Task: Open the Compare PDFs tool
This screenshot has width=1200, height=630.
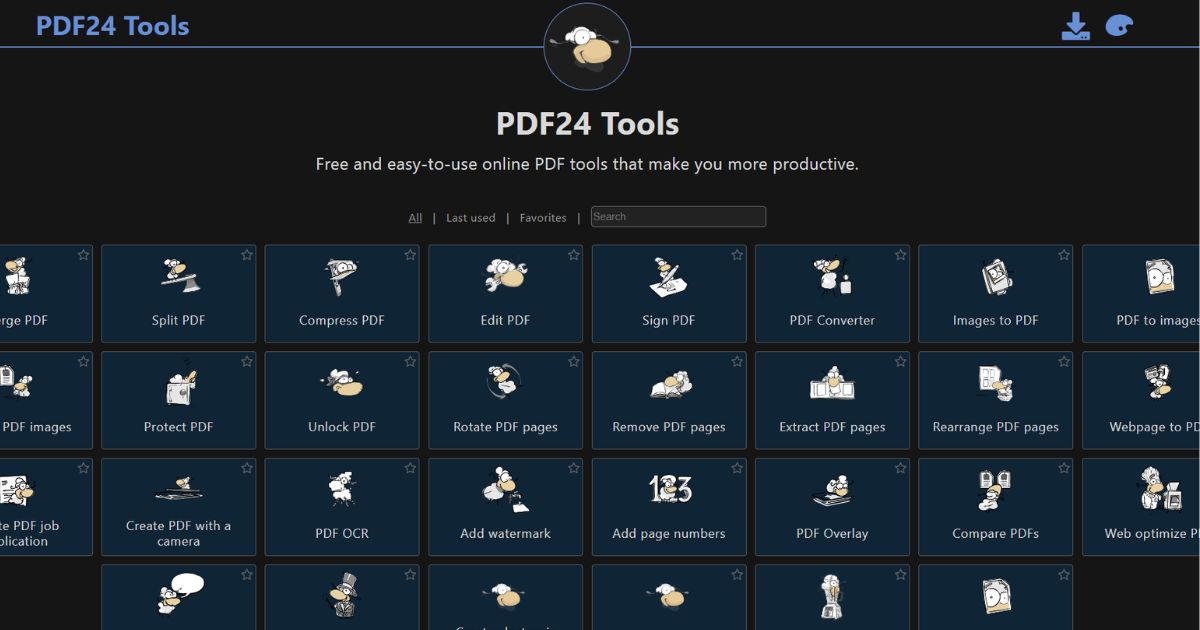Action: (995, 506)
